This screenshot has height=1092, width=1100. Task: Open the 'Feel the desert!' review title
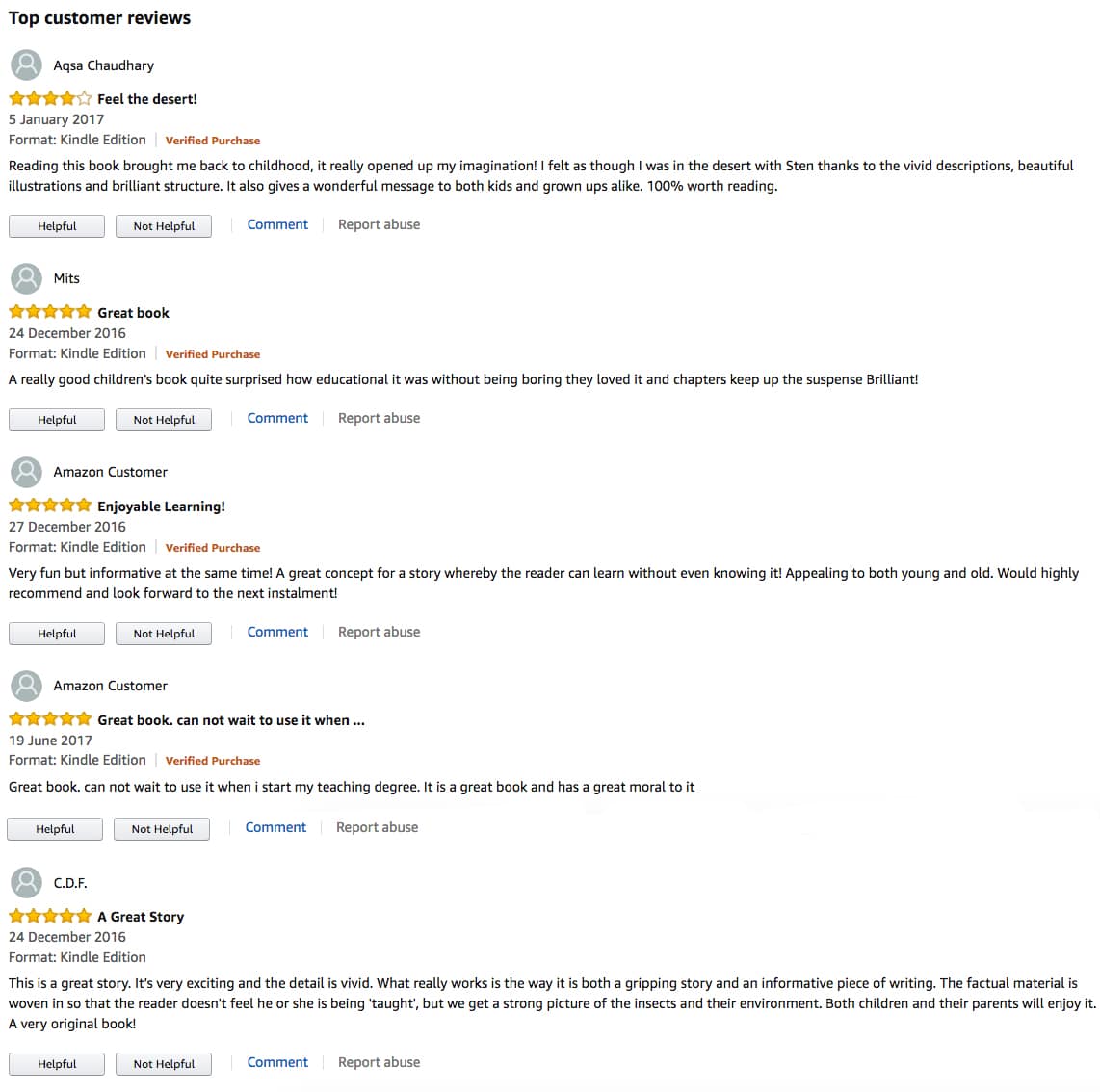click(x=147, y=98)
